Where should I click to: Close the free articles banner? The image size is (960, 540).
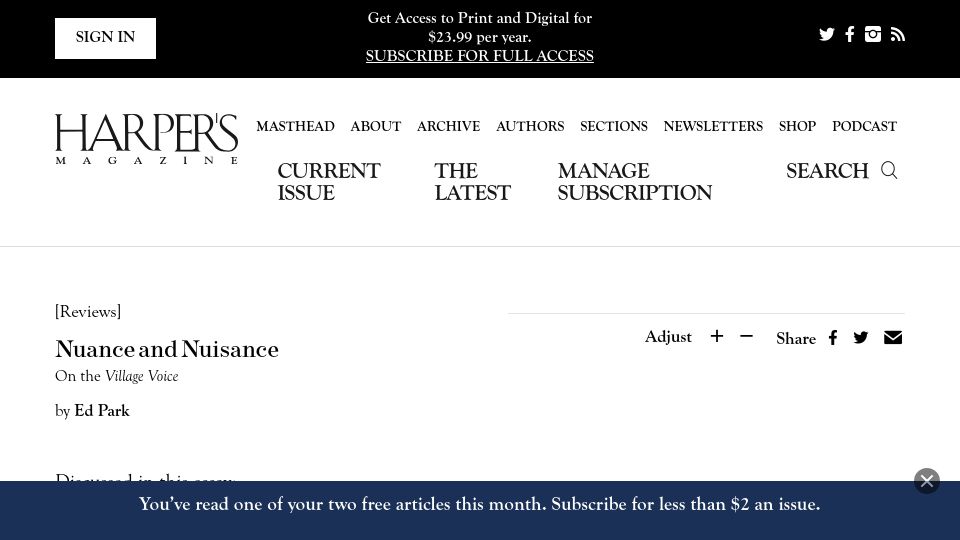[927, 481]
